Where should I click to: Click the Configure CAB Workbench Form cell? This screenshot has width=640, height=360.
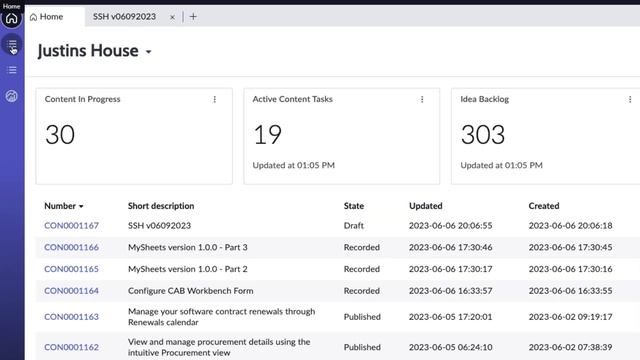click(191, 291)
